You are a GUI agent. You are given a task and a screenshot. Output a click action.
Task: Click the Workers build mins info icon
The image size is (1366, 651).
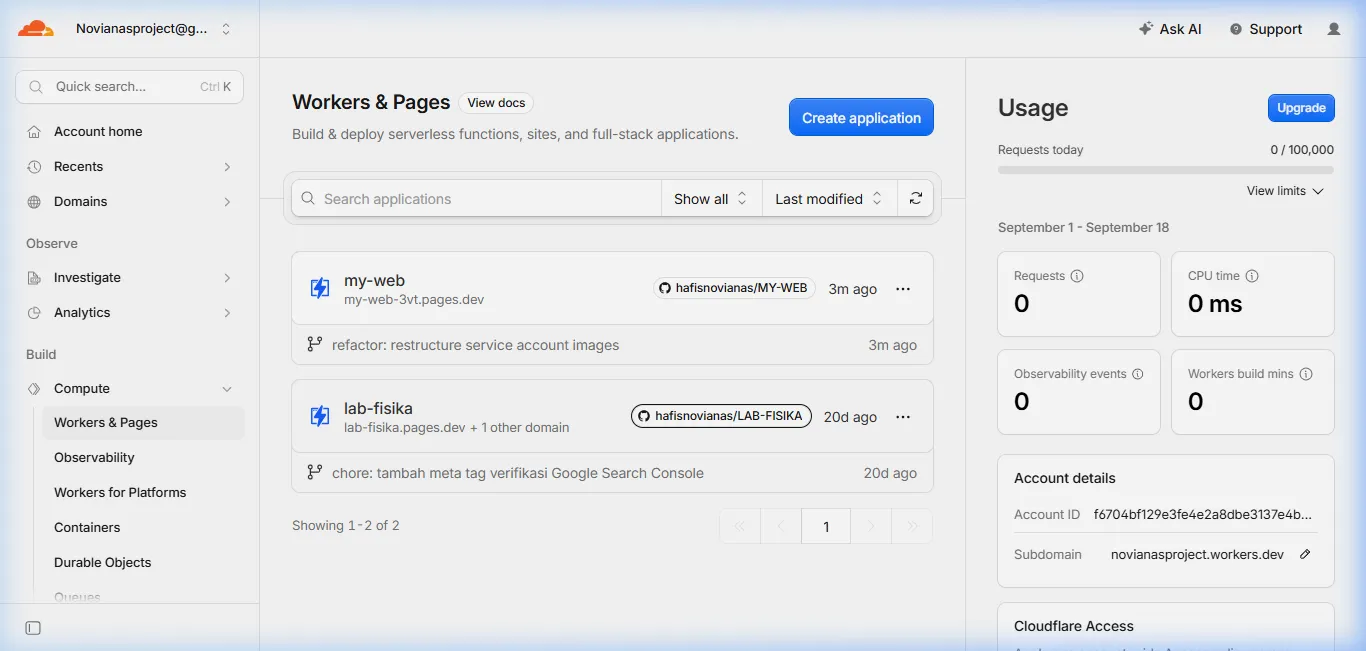[1306, 374]
